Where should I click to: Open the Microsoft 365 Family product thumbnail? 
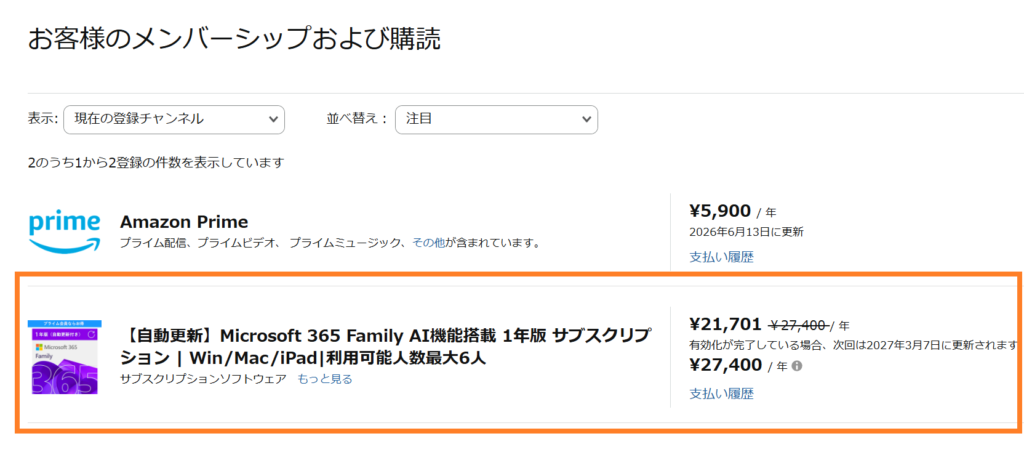(x=65, y=357)
